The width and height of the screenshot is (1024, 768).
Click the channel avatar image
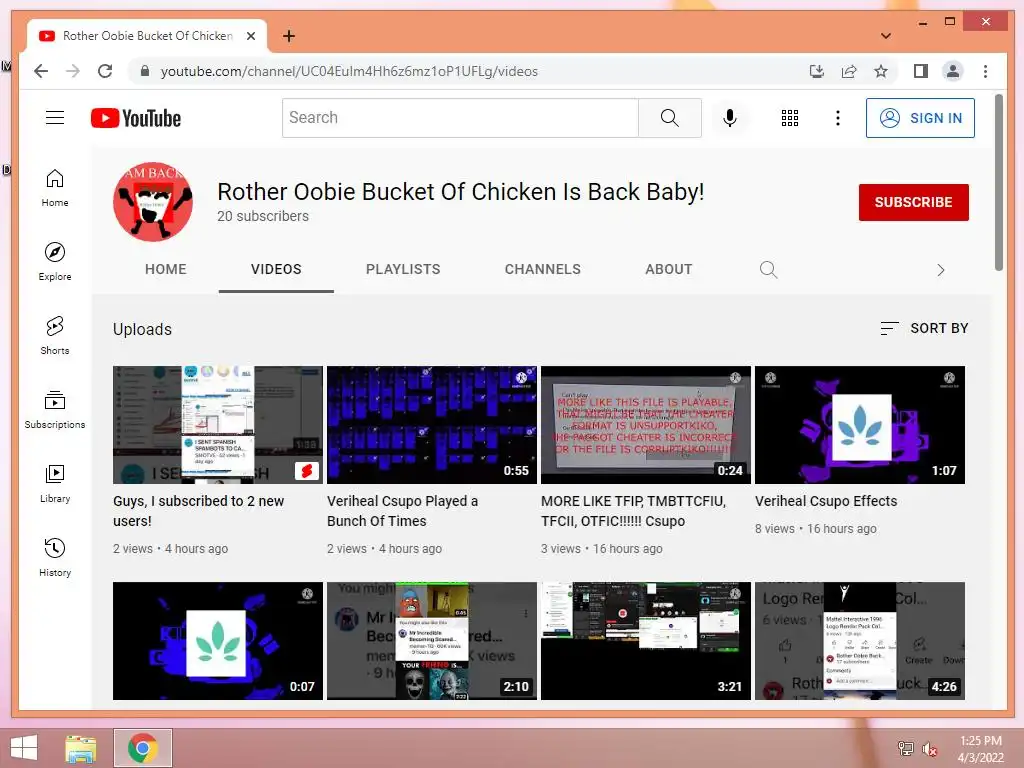pos(153,202)
